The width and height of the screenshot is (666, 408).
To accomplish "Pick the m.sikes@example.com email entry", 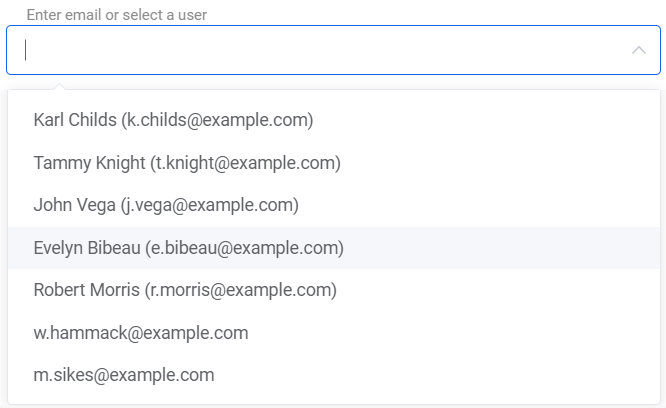I will [x=124, y=375].
